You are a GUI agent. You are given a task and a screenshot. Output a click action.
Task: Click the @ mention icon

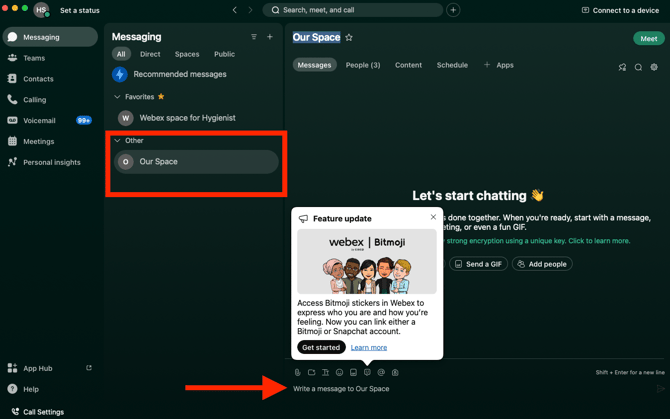tap(381, 372)
